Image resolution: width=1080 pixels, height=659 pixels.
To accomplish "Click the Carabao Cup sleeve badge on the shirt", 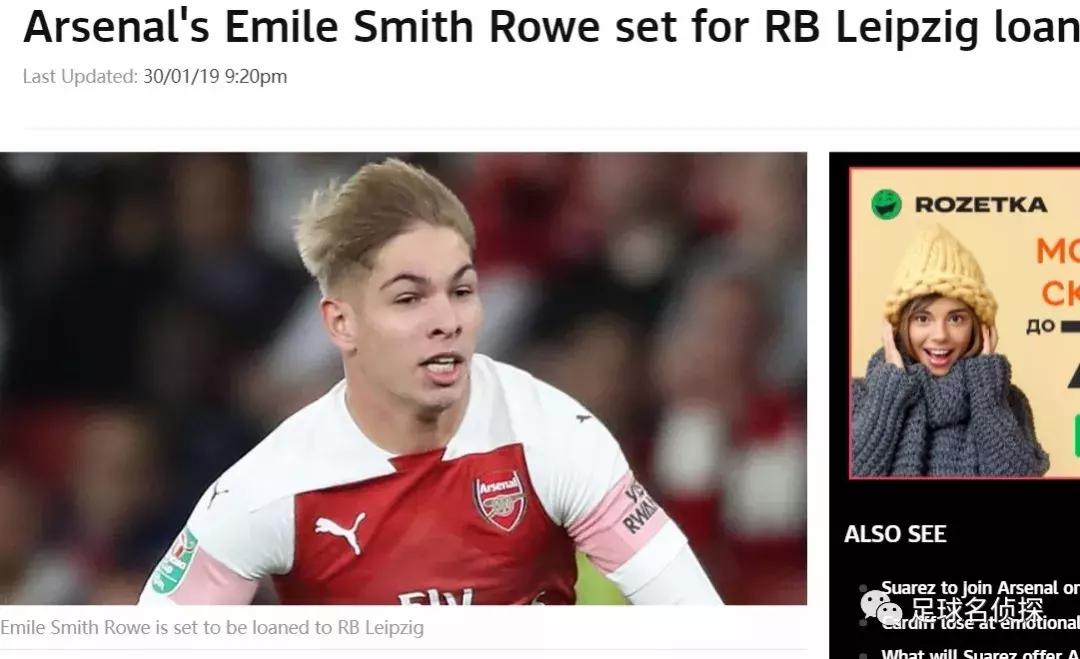I will coord(175,561).
